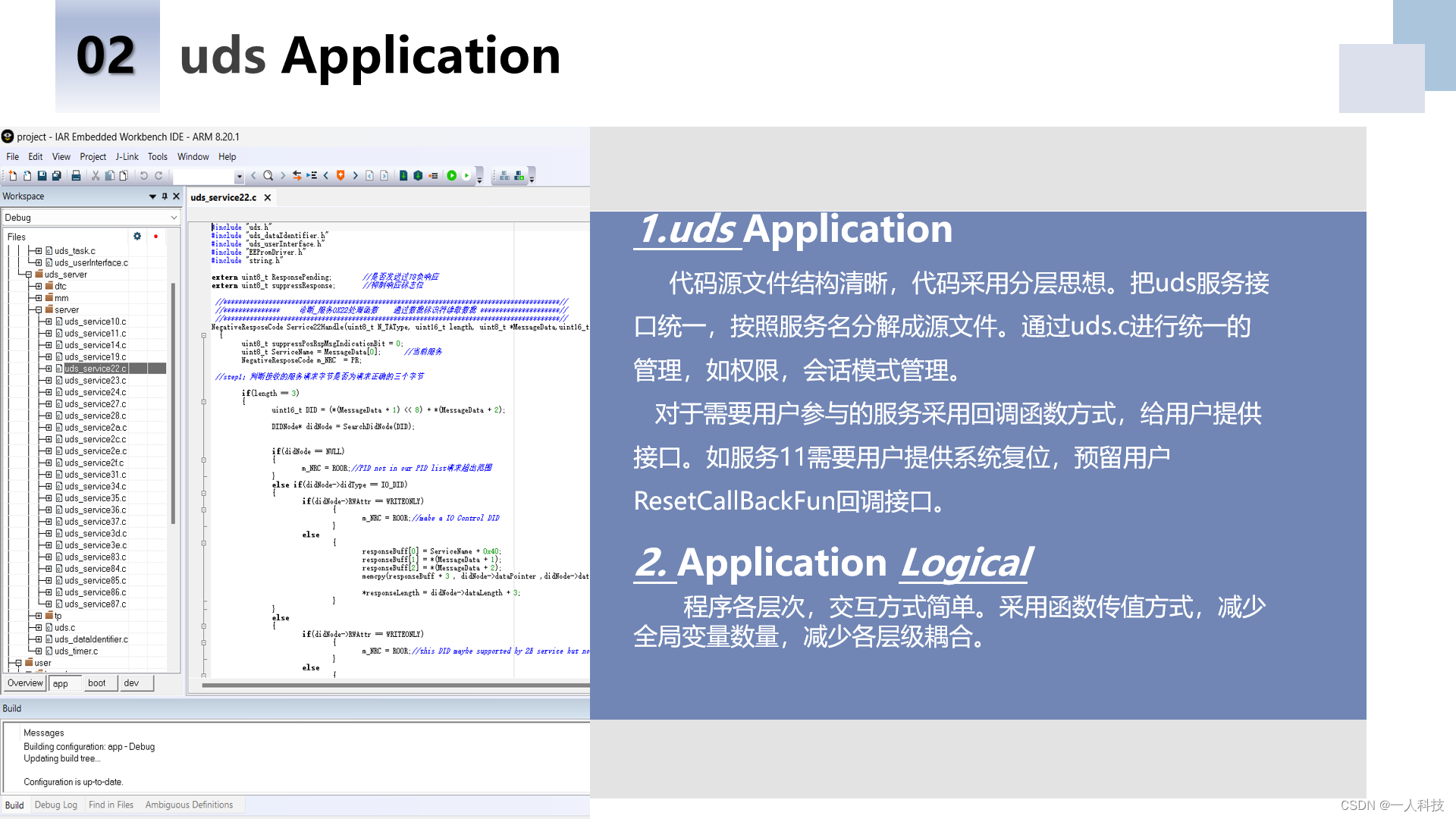
Task: Click the red breakpoint indicator in Files header
Action: [155, 237]
